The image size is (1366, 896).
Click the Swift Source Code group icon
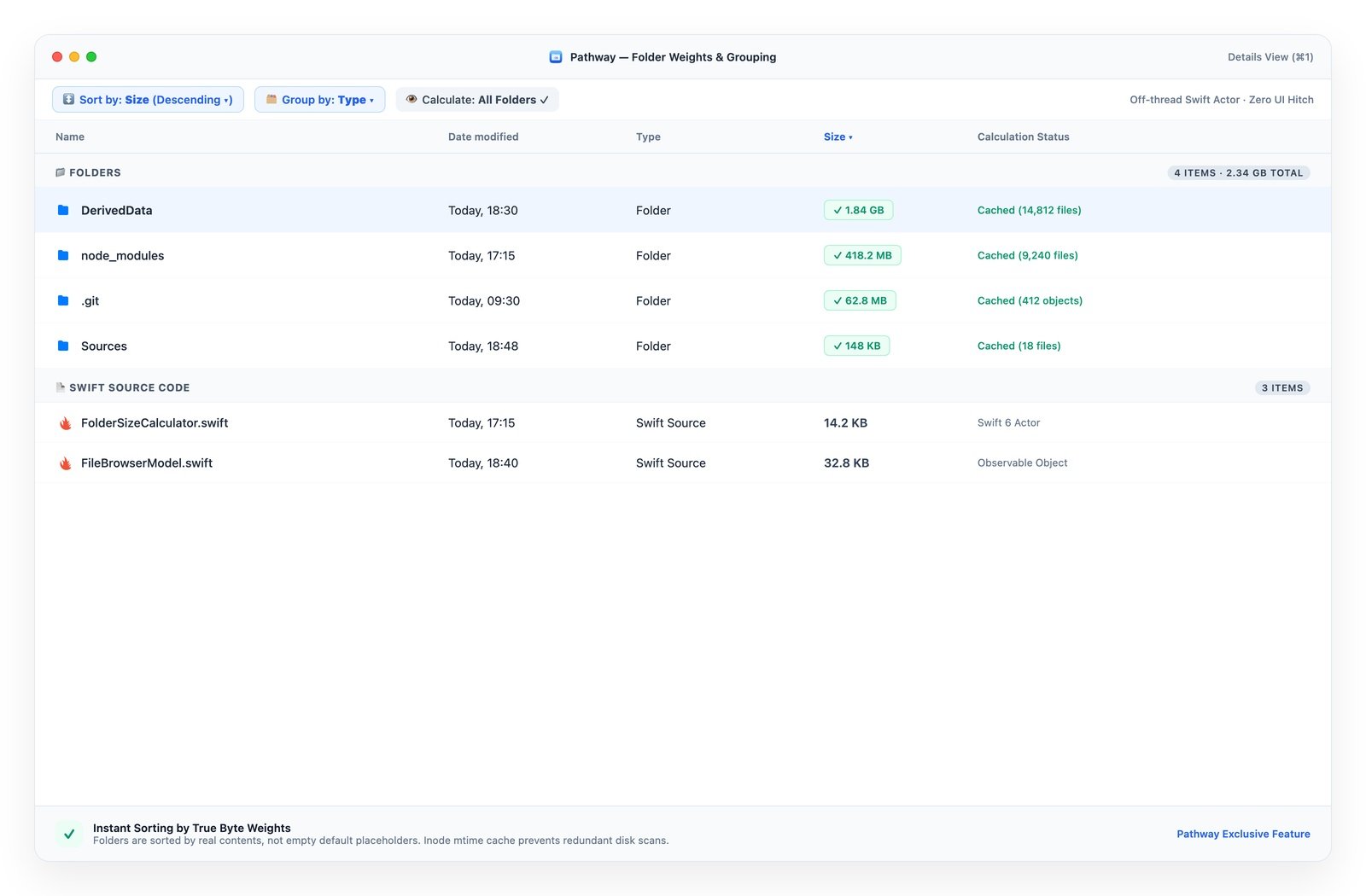point(60,387)
